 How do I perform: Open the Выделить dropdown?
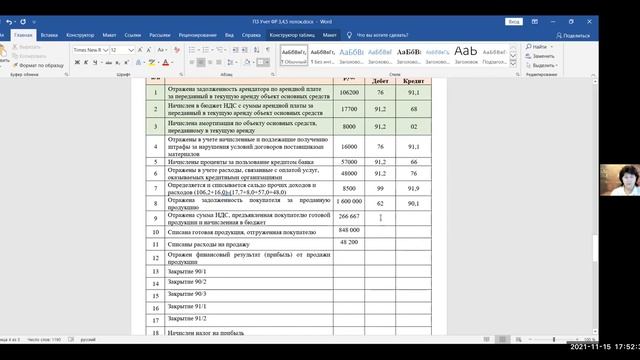click(x=542, y=65)
